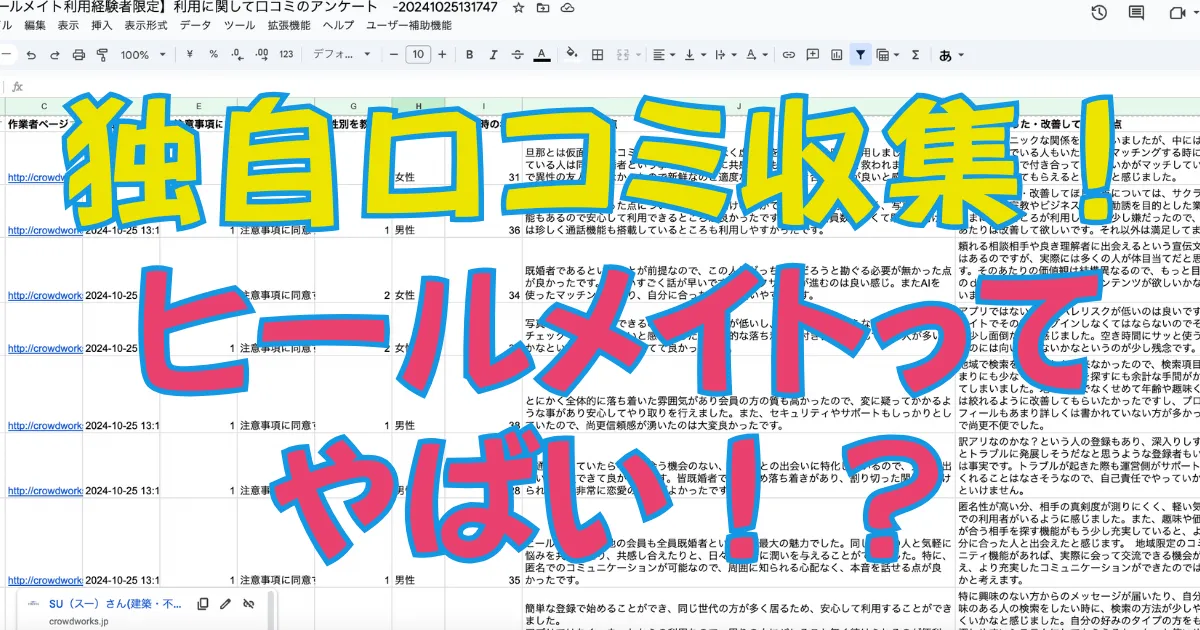Insert a chart from toolbar
The width and height of the screenshot is (1200, 630).
click(x=836, y=55)
